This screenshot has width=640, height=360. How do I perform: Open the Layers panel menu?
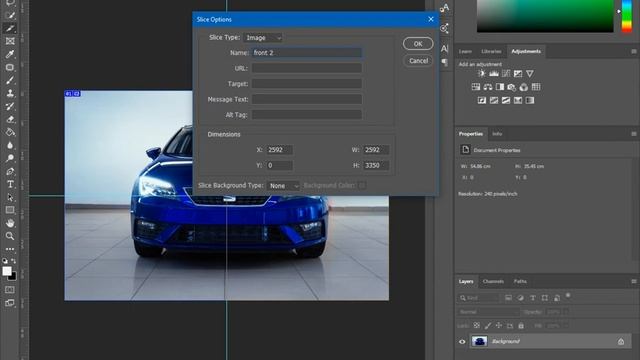(x=633, y=282)
